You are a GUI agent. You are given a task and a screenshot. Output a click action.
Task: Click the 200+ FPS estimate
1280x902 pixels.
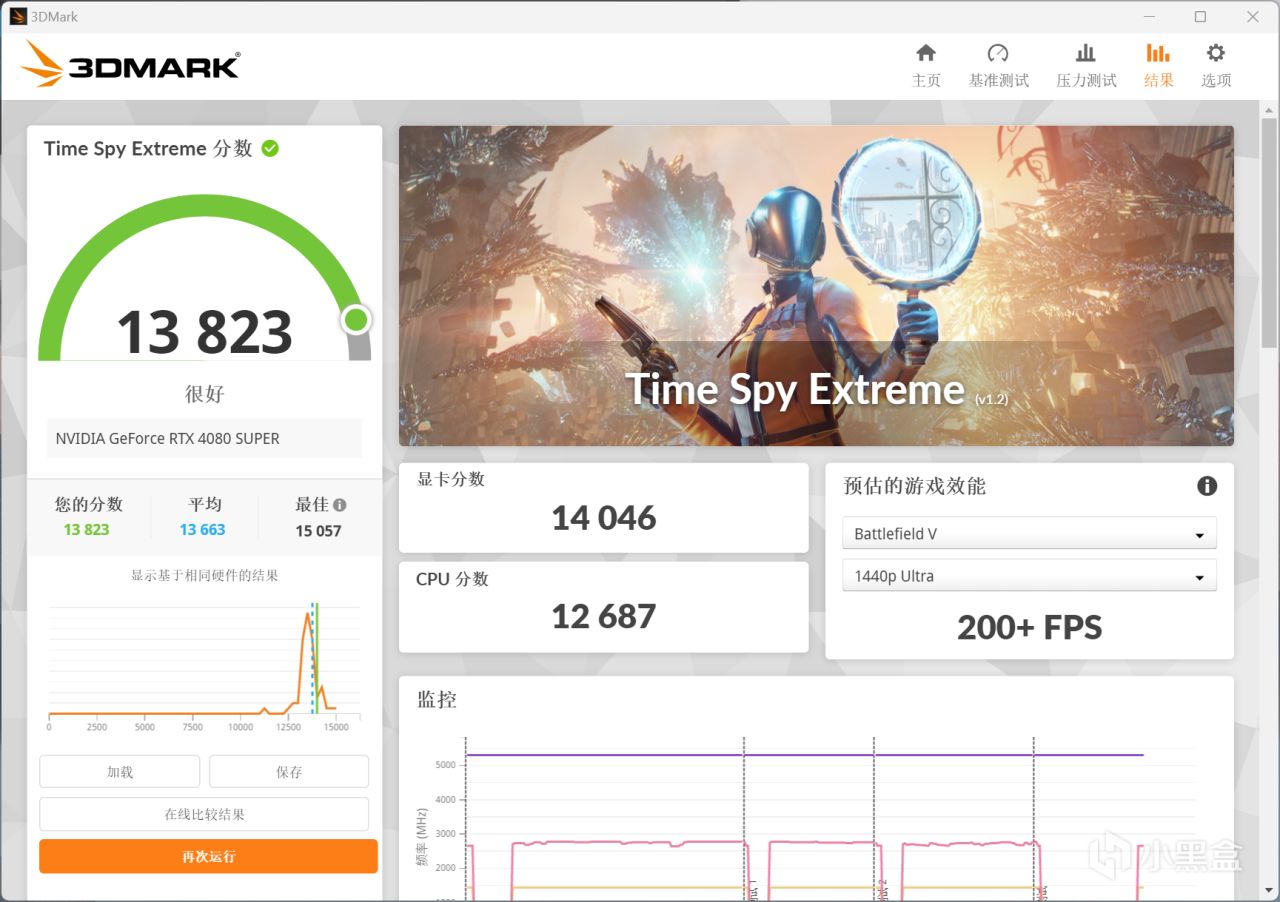(1029, 627)
